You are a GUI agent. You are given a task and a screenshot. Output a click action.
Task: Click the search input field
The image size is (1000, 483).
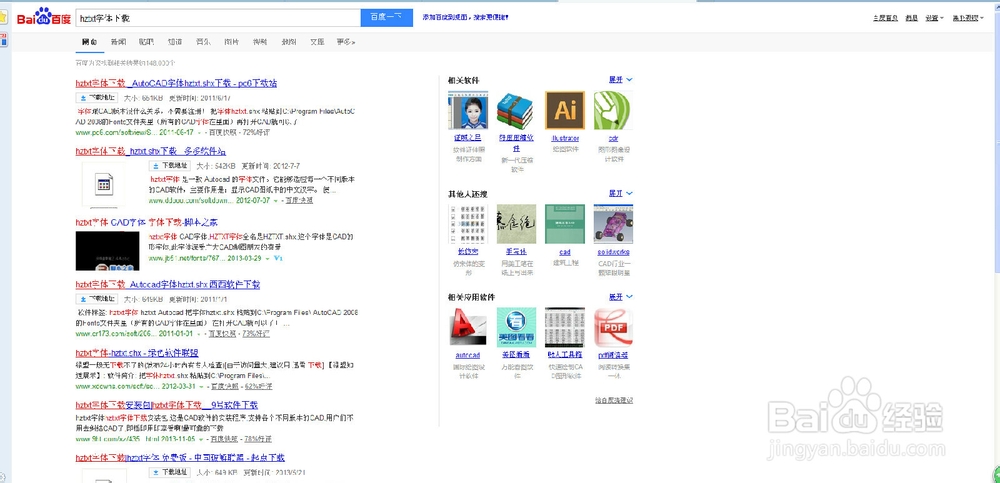(218, 18)
